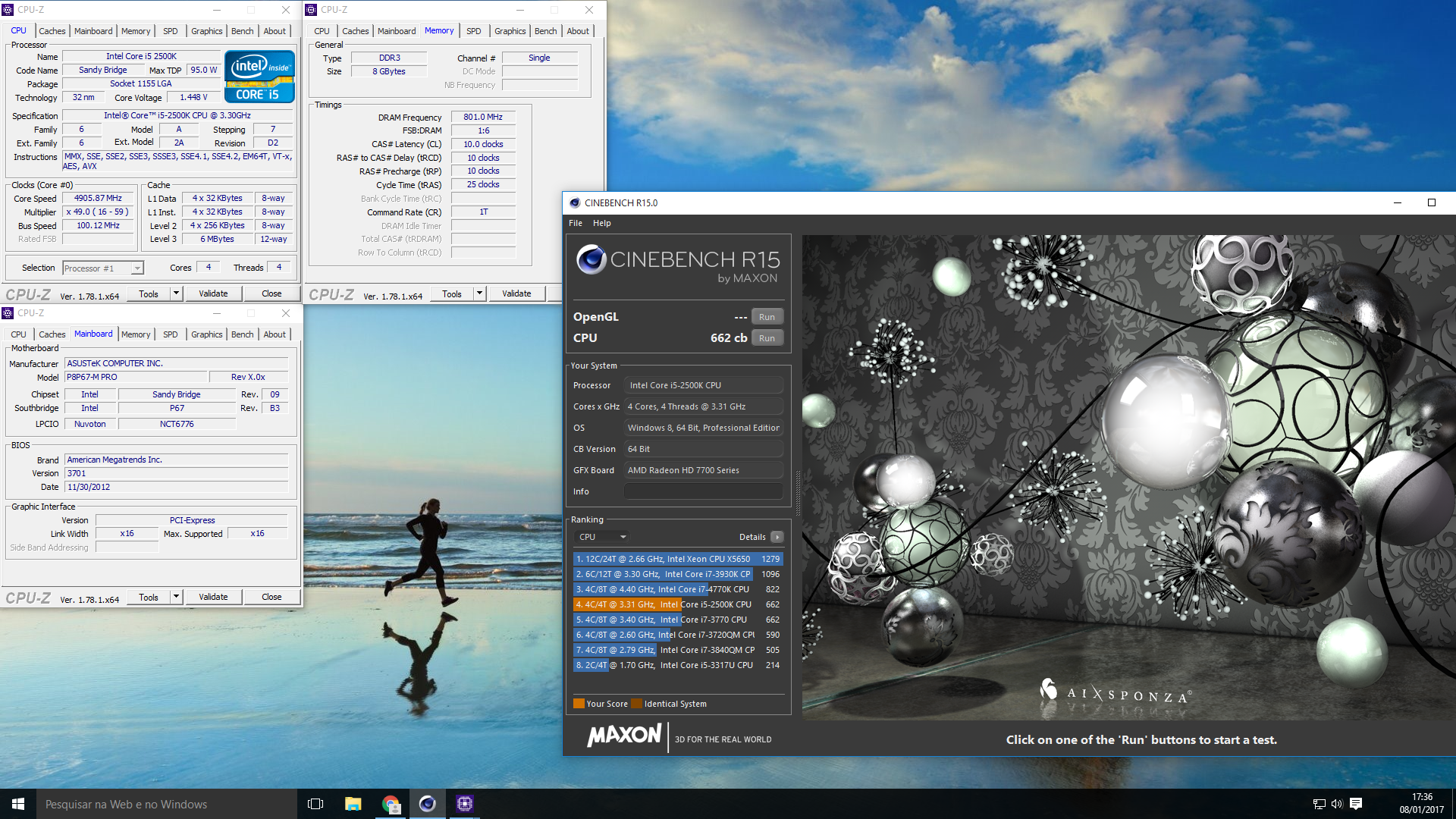
Task: Select ranking row i7-3840QM score 505
Action: [678, 650]
